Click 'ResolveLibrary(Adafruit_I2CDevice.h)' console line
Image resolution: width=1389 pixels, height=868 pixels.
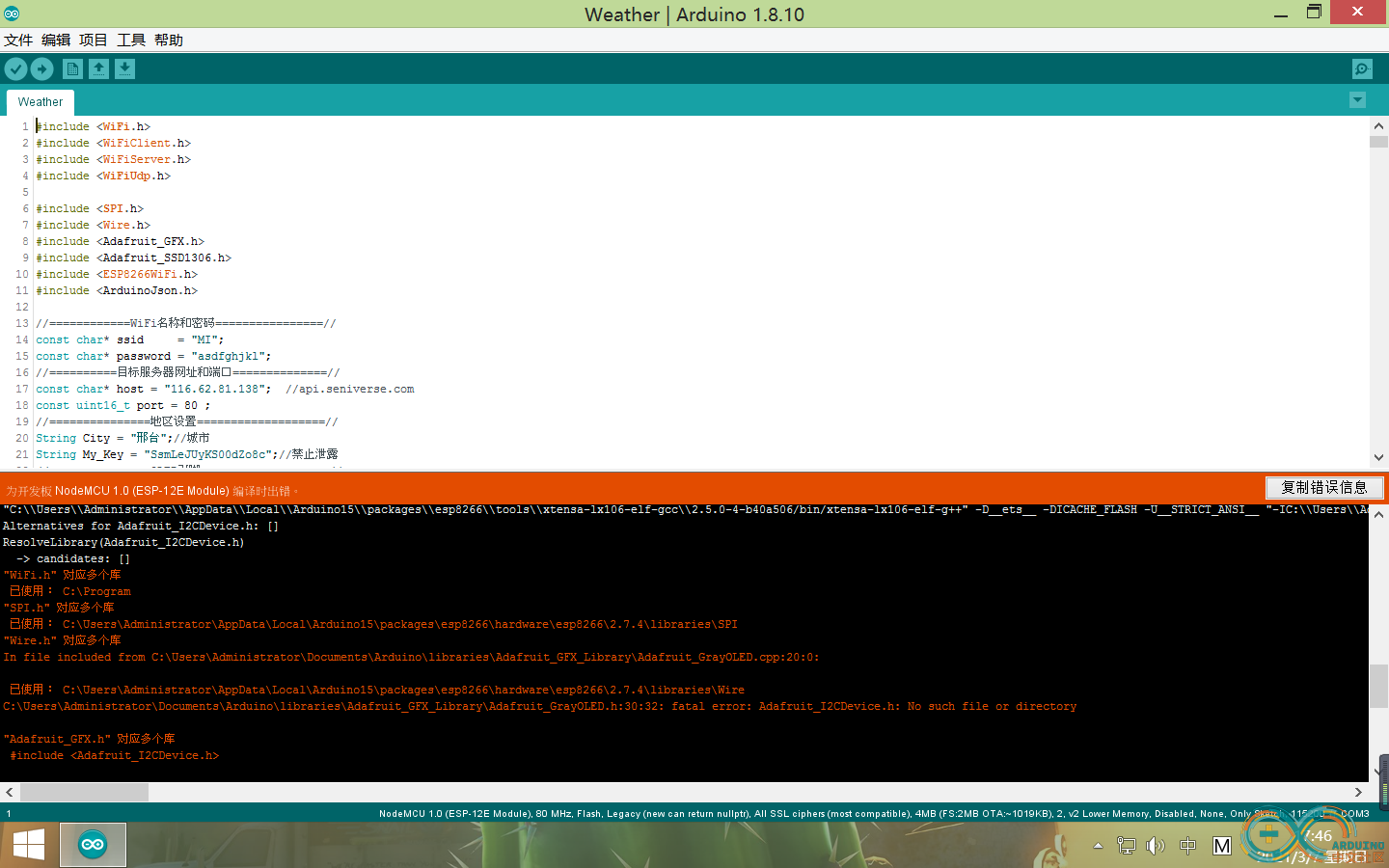(x=123, y=542)
